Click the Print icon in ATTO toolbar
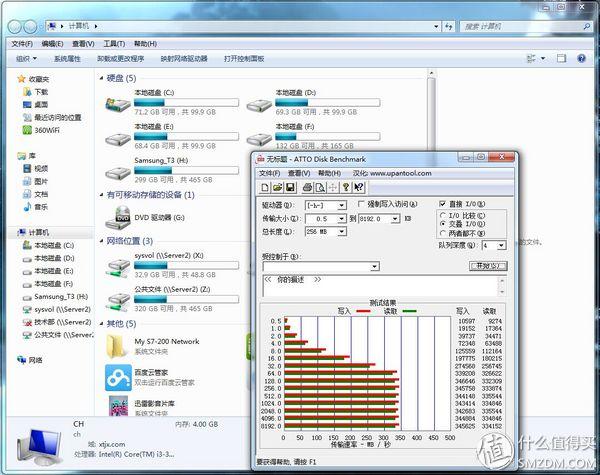600x475 pixels. (306, 187)
